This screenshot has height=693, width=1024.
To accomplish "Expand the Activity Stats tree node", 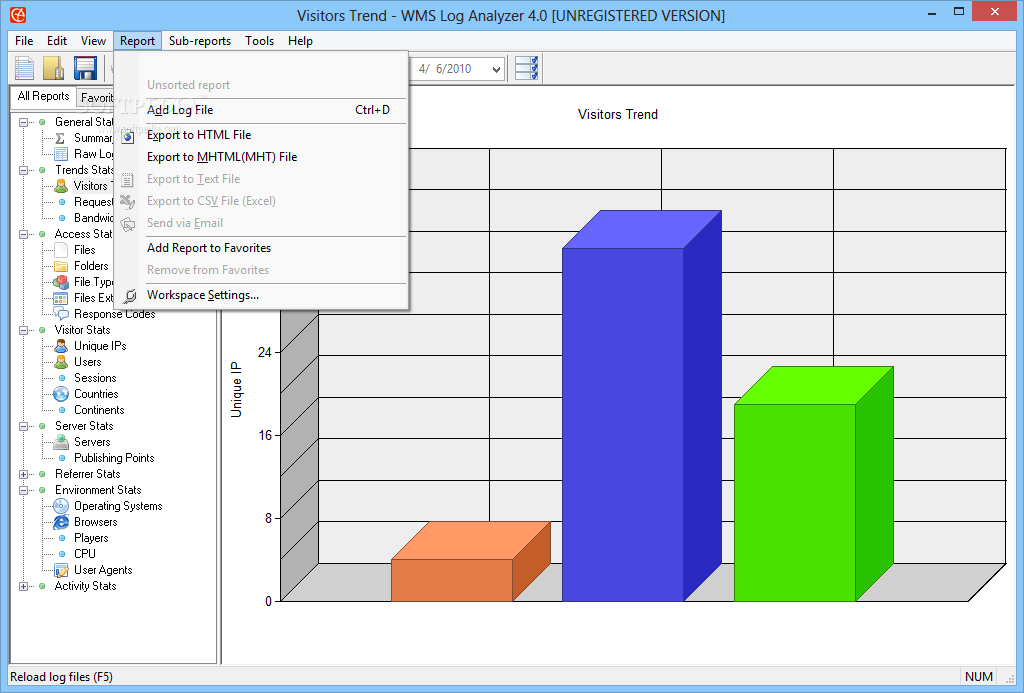I will (24, 586).
